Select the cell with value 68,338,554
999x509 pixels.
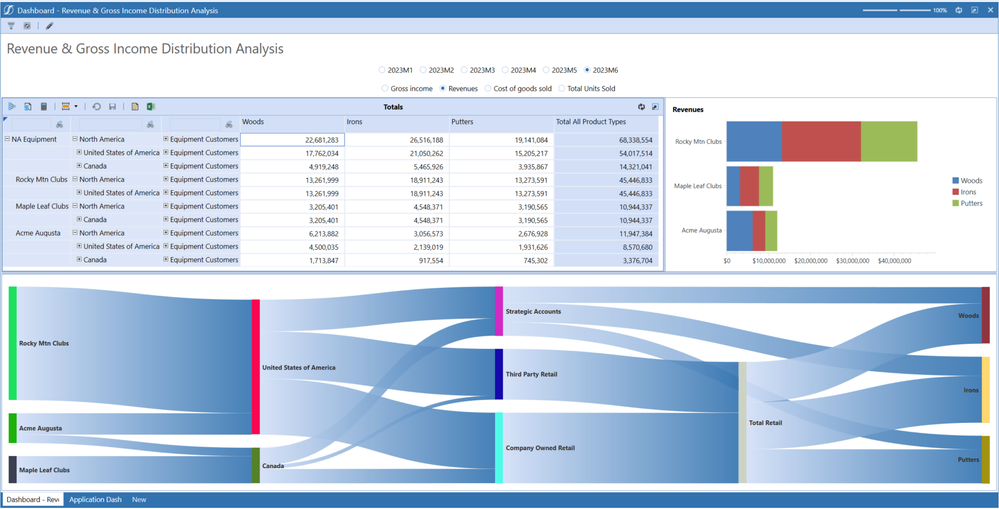point(606,140)
